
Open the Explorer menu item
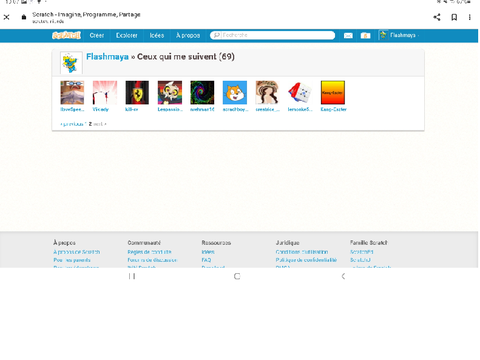(127, 35)
